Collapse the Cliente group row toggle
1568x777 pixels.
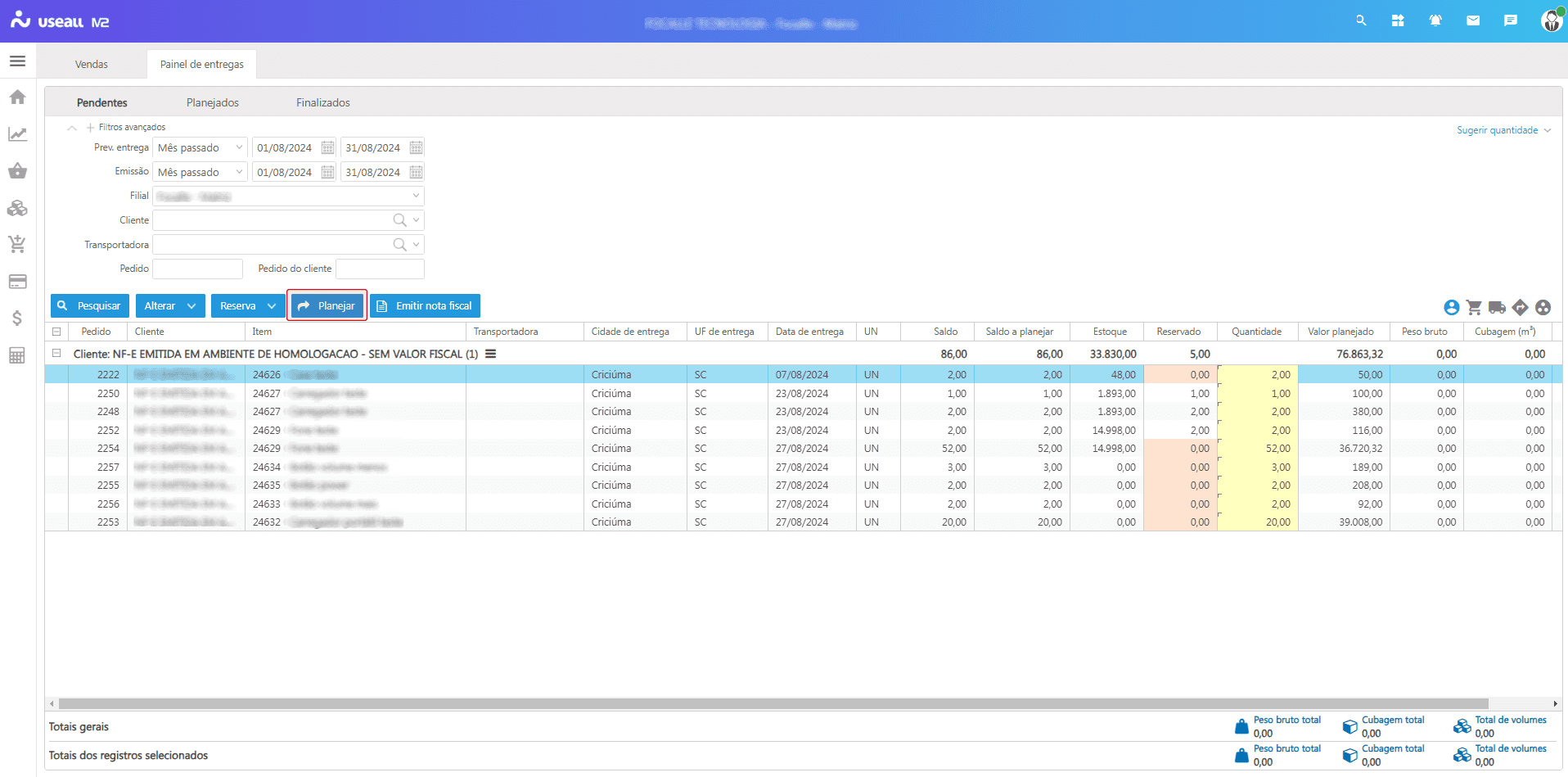[56, 354]
